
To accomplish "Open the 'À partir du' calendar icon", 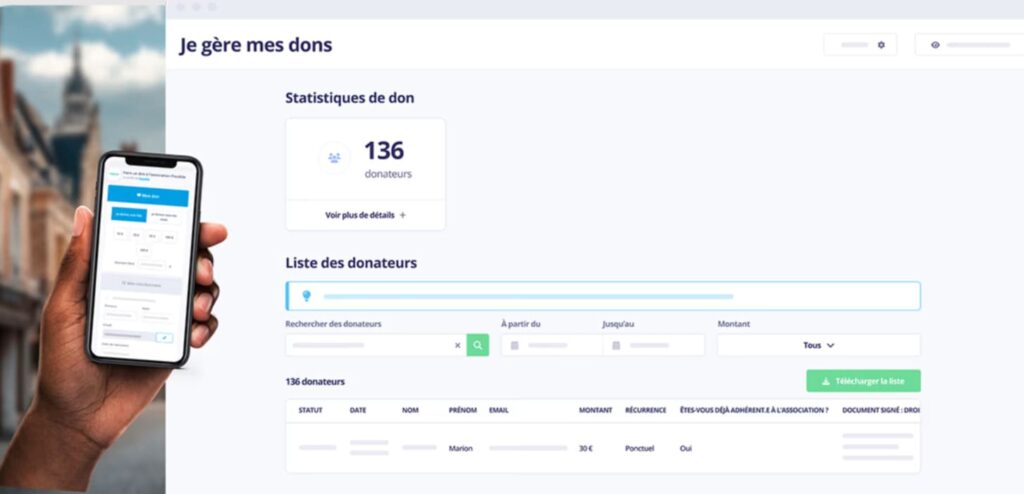I will pos(515,345).
